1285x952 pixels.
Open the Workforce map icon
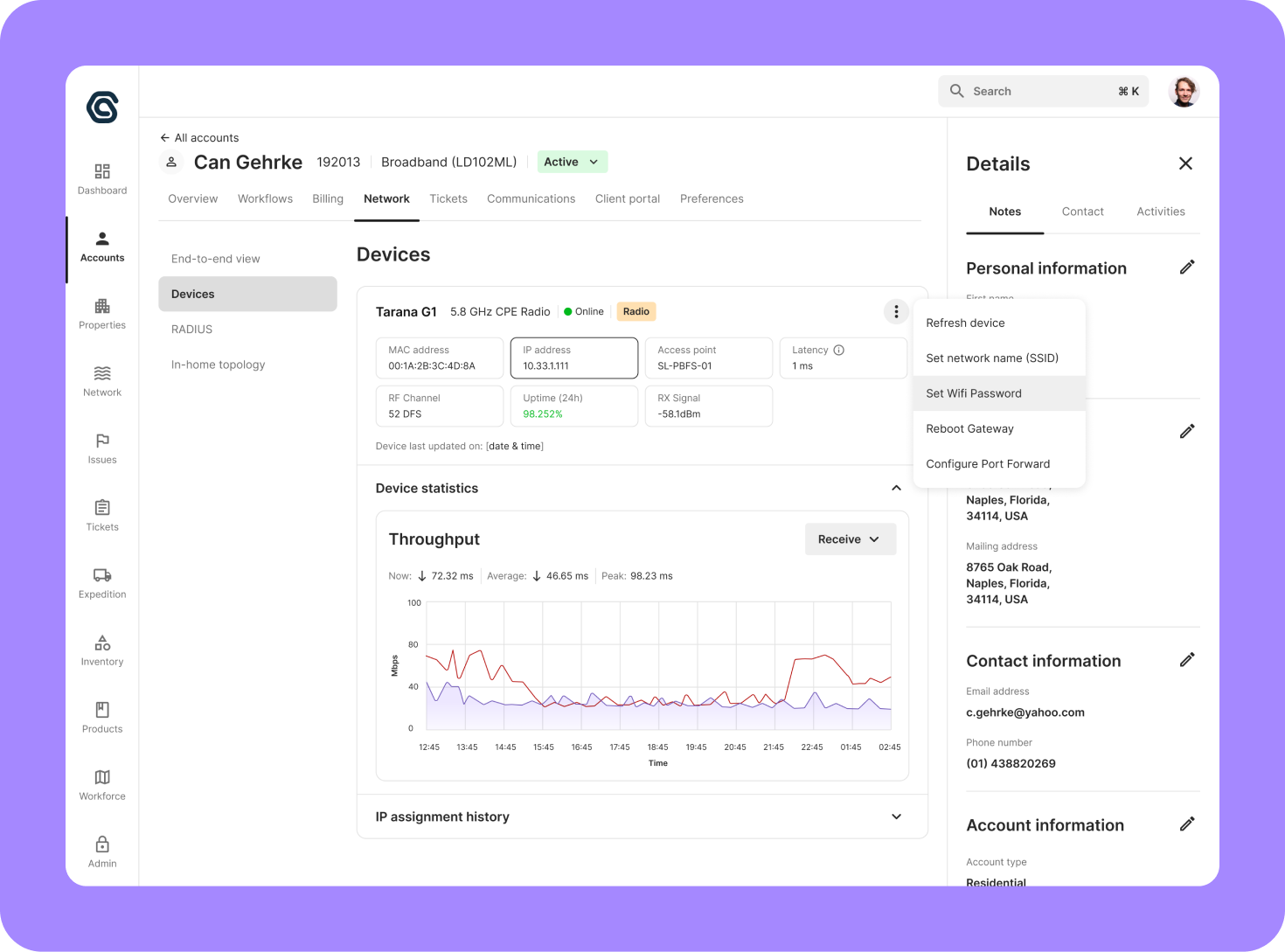click(102, 777)
